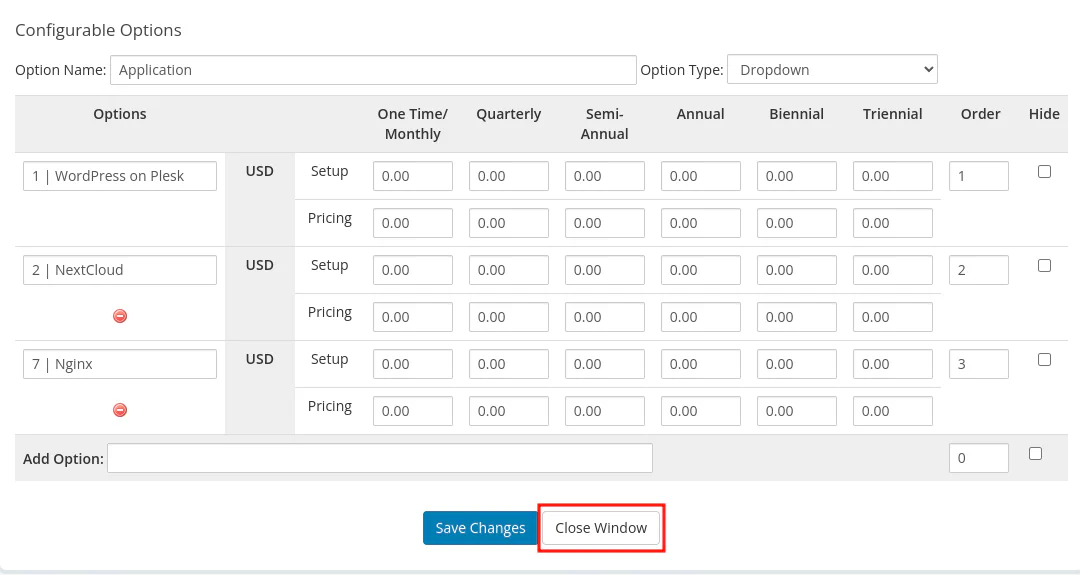
Task: Tick Hide checkbox for WordPress on Plesk
Action: coord(1044,171)
